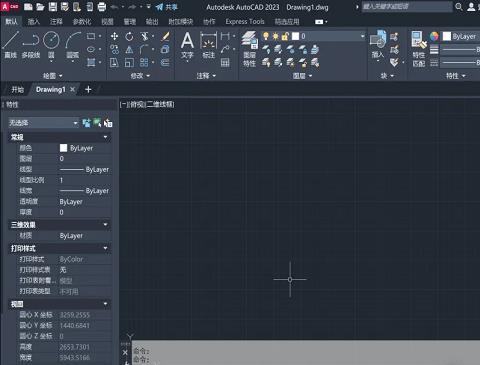Toggle layer 0 freeze sun icon

276,36
